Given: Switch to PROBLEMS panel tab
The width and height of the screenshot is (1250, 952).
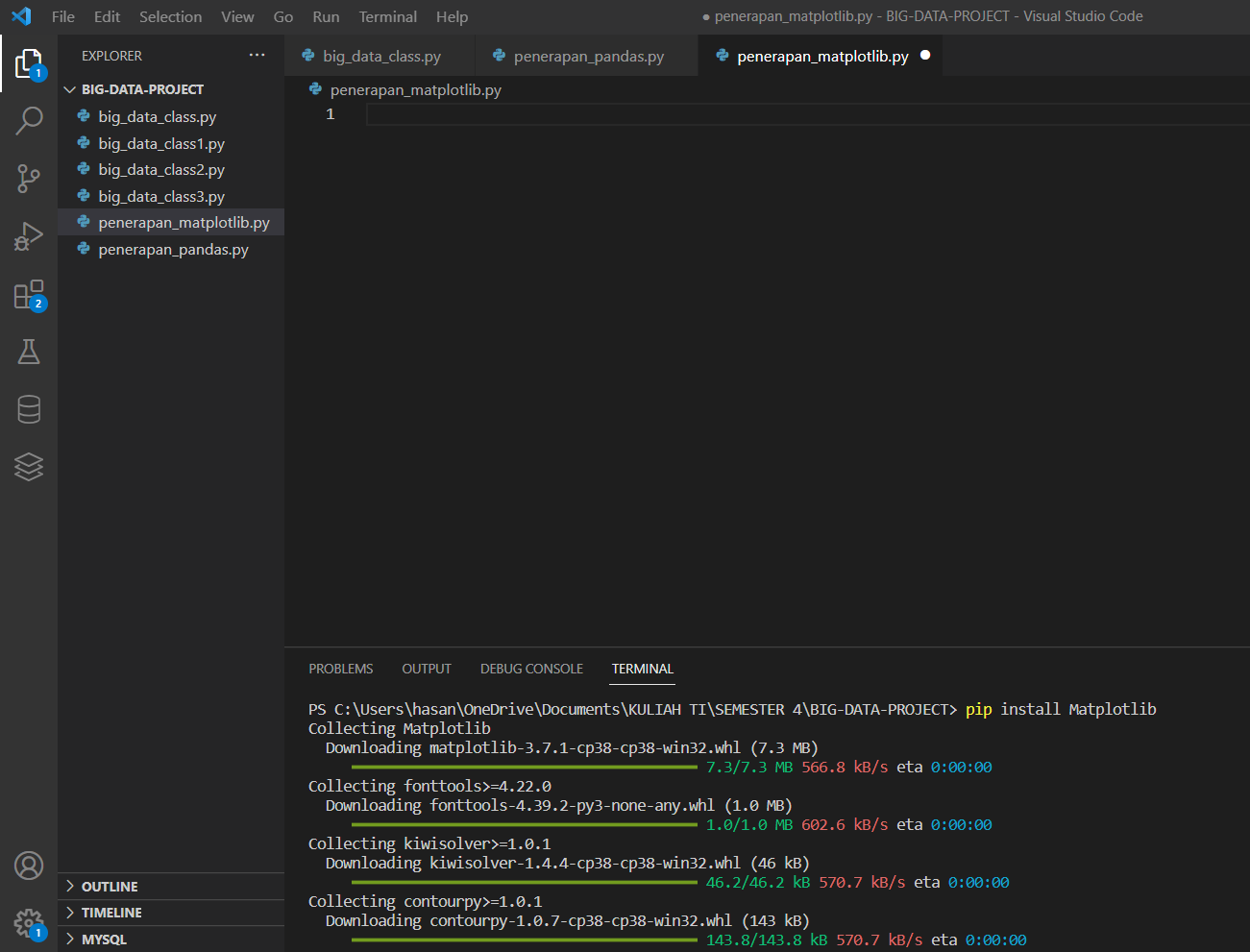Looking at the screenshot, I should point(341,669).
